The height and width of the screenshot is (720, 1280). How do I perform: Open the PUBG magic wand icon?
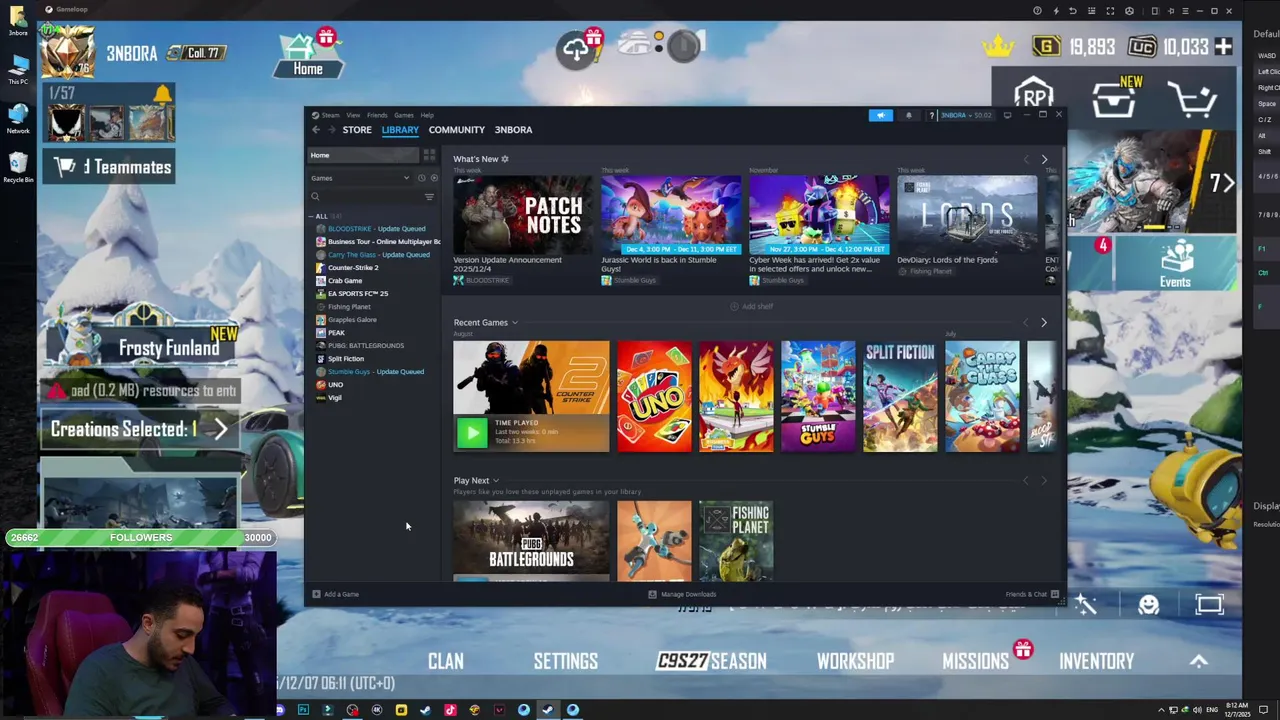click(x=1086, y=604)
